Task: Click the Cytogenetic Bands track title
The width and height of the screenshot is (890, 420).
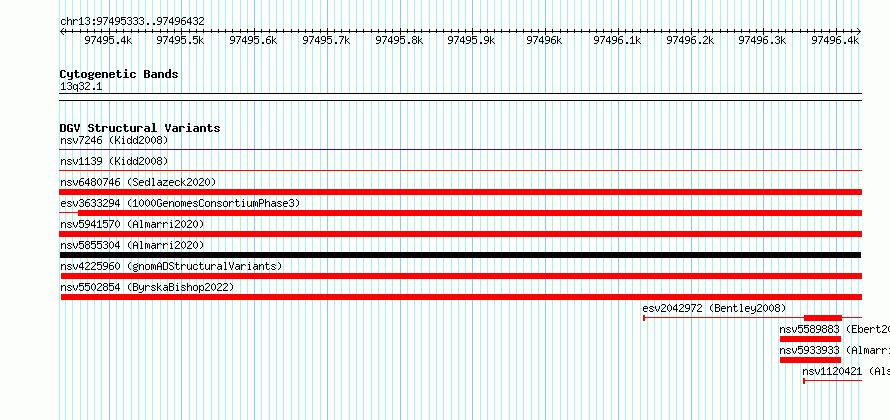Action: [x=119, y=74]
